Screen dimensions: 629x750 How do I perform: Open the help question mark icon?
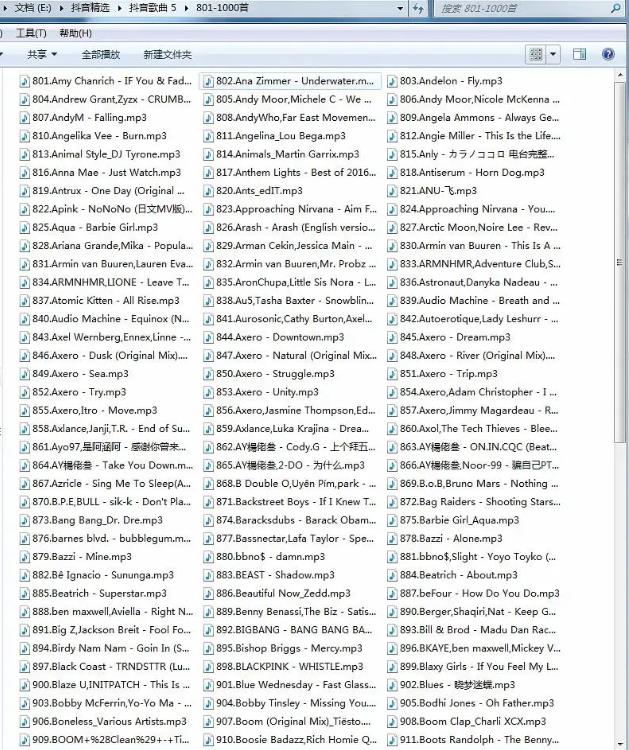tap(608, 54)
